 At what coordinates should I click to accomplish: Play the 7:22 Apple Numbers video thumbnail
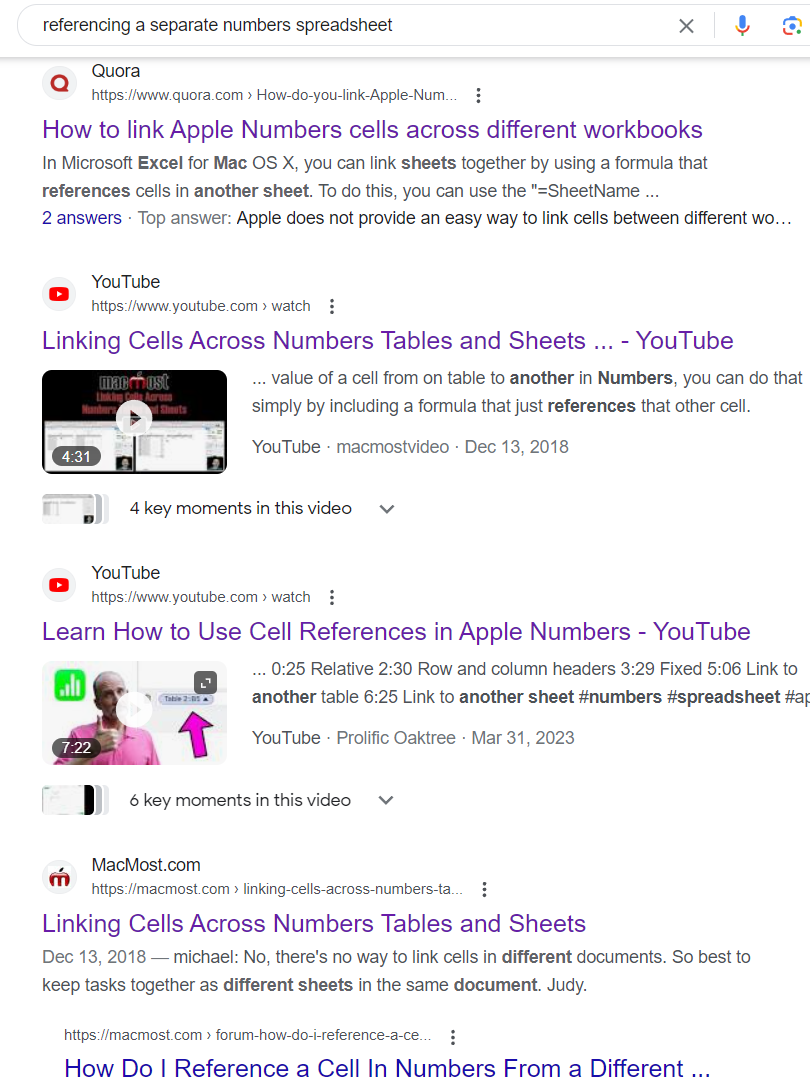pyautogui.click(x=134, y=713)
